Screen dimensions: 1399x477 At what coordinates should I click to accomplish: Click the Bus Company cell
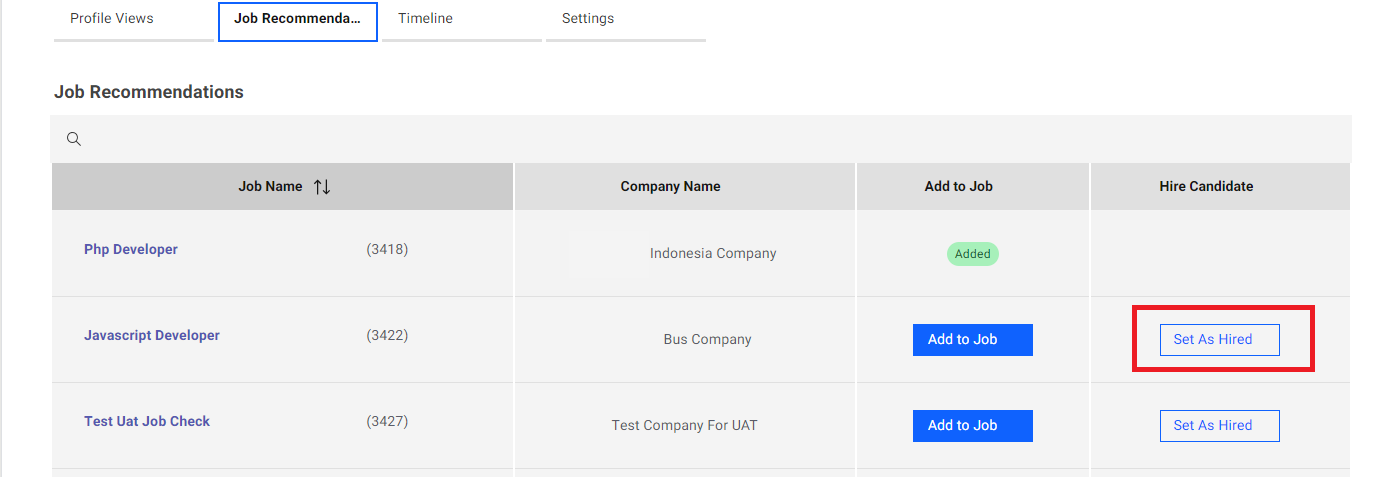tap(707, 340)
